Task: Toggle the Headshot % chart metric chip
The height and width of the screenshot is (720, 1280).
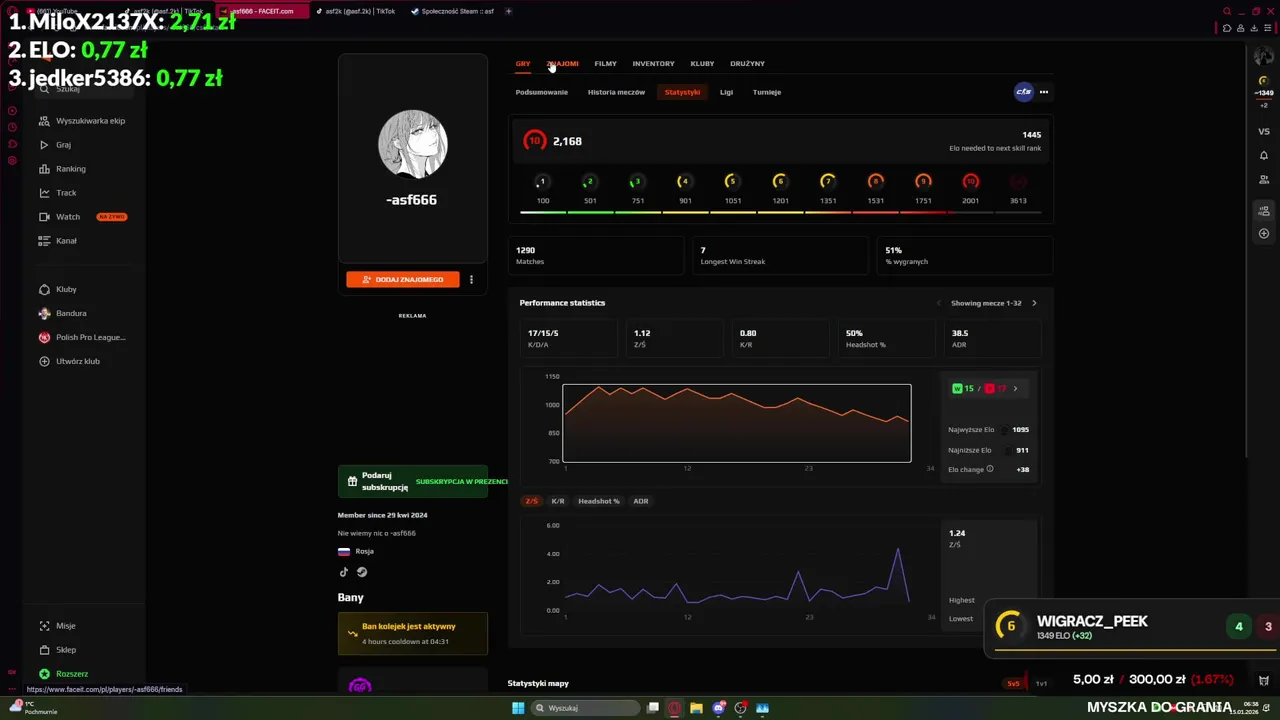Action: (x=599, y=501)
